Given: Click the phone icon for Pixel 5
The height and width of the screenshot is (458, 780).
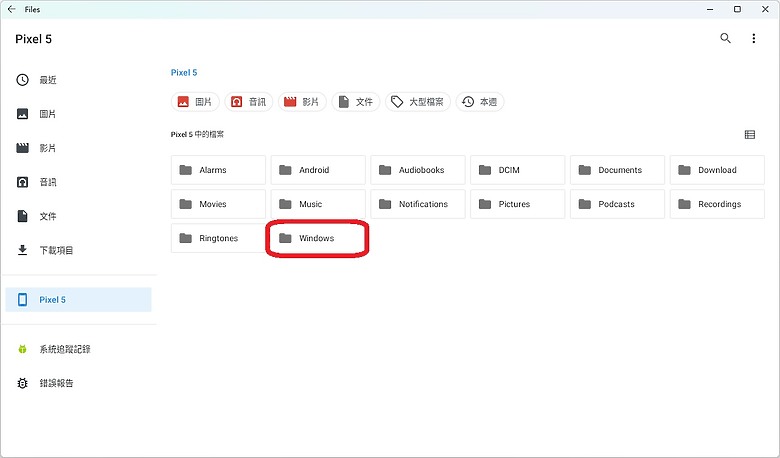Looking at the screenshot, I should tap(22, 299).
